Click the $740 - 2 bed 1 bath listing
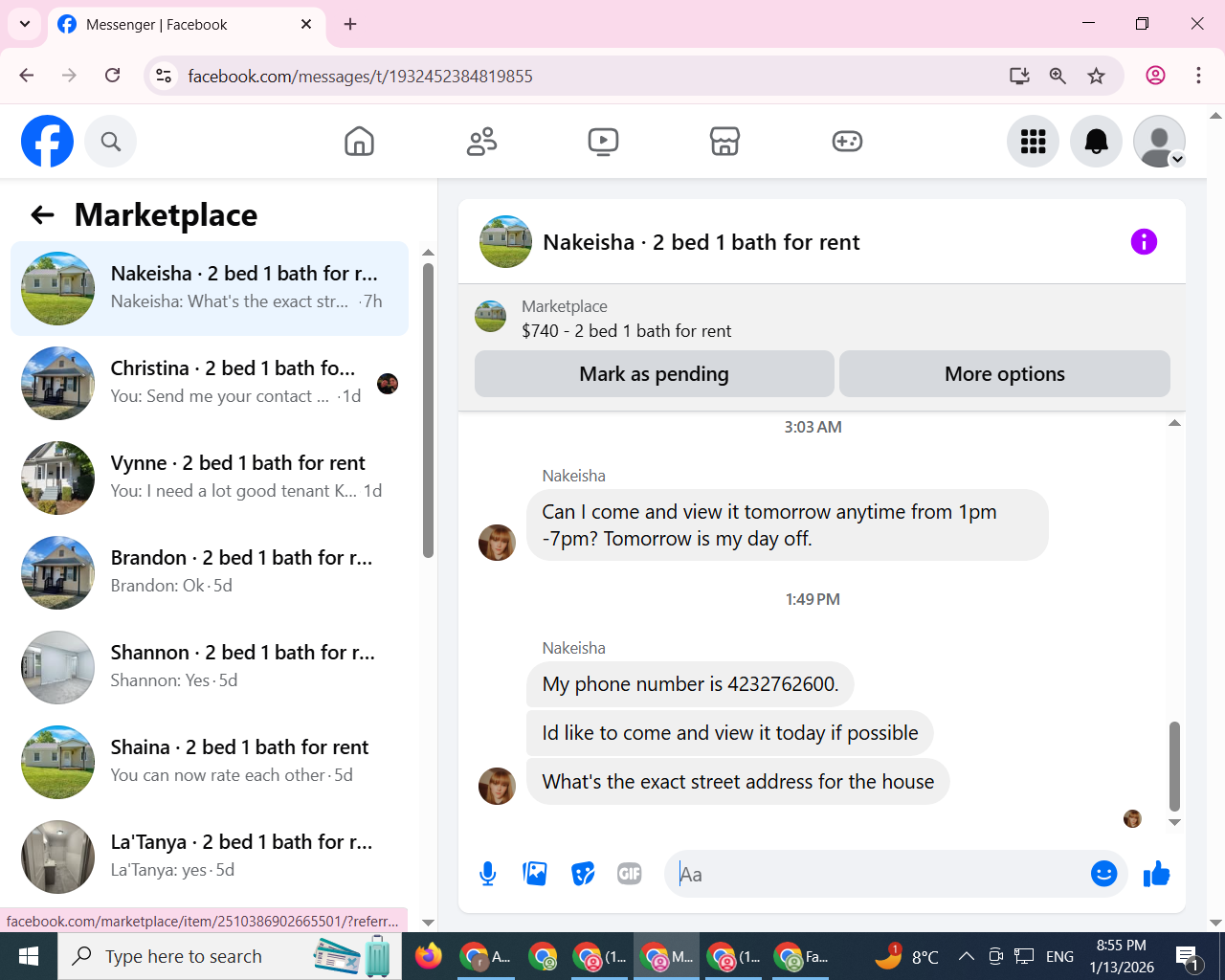1225x980 pixels. (x=626, y=331)
